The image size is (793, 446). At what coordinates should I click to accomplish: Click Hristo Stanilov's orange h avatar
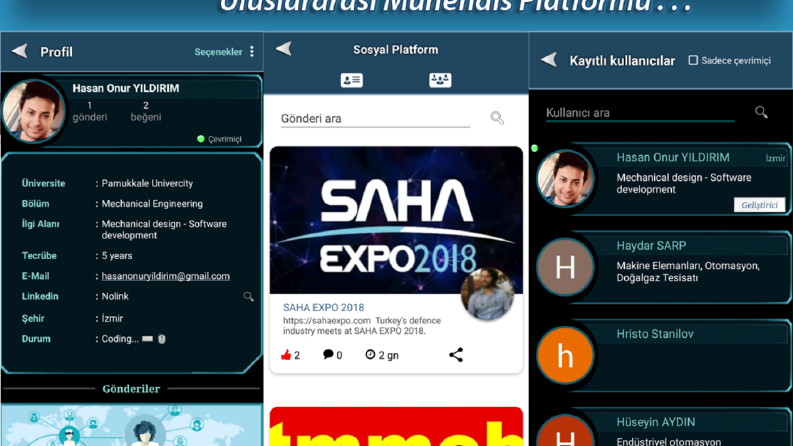pyautogui.click(x=565, y=355)
